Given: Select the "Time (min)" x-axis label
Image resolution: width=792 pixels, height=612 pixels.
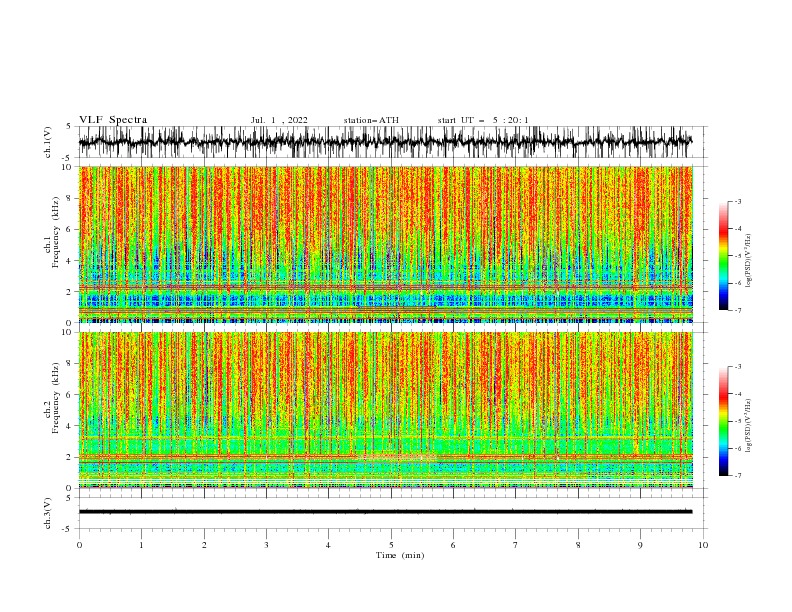Looking at the screenshot, I should [x=400, y=555].
